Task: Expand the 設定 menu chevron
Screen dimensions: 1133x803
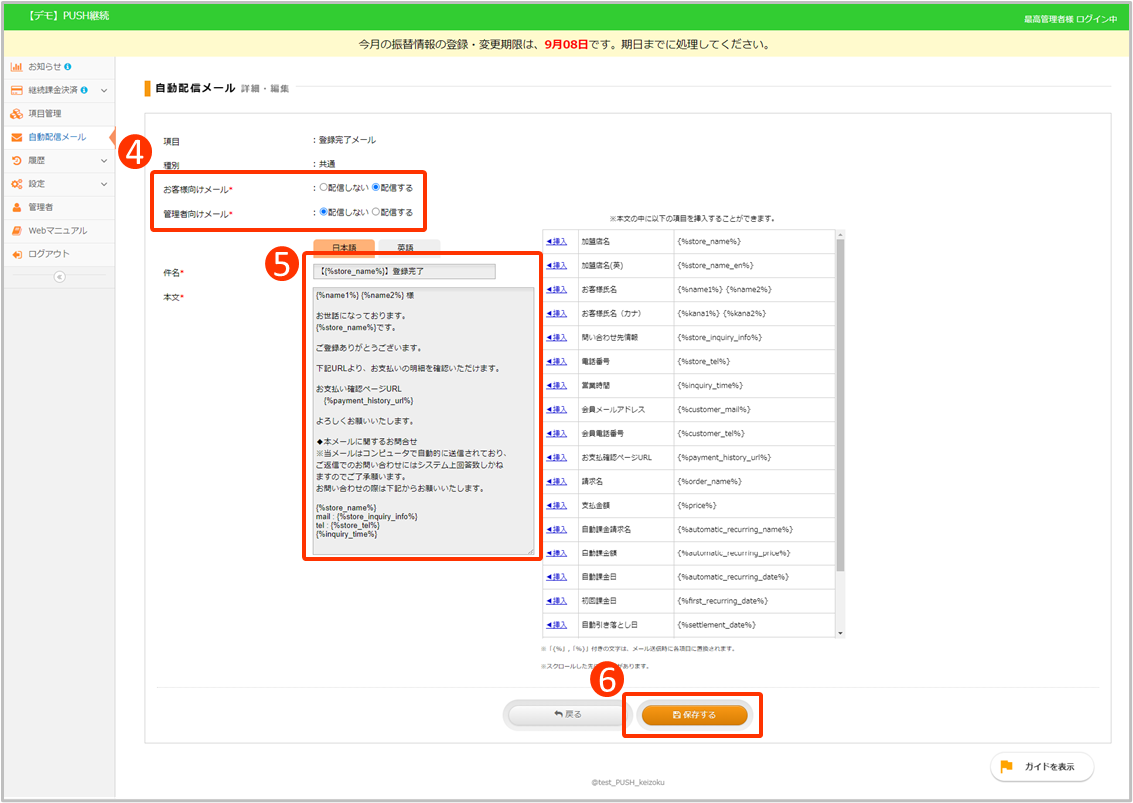Action: [x=104, y=184]
